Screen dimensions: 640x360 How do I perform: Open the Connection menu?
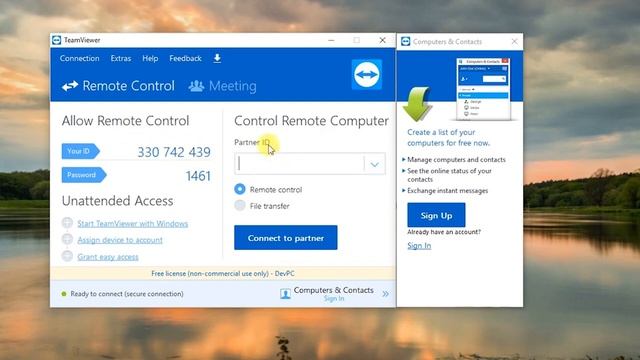click(x=80, y=58)
